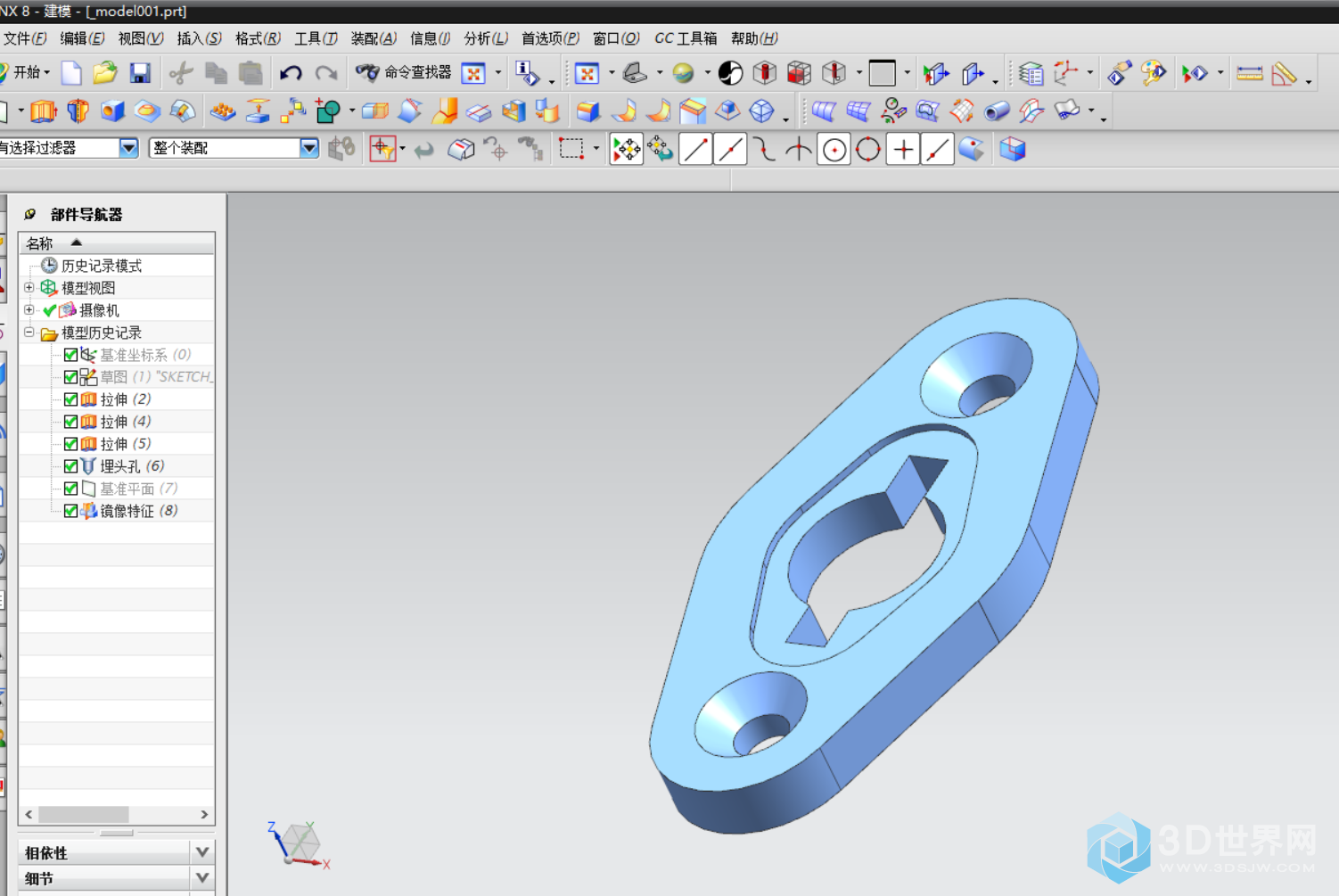Open the 插入(S) menu

pyautogui.click(x=199, y=38)
